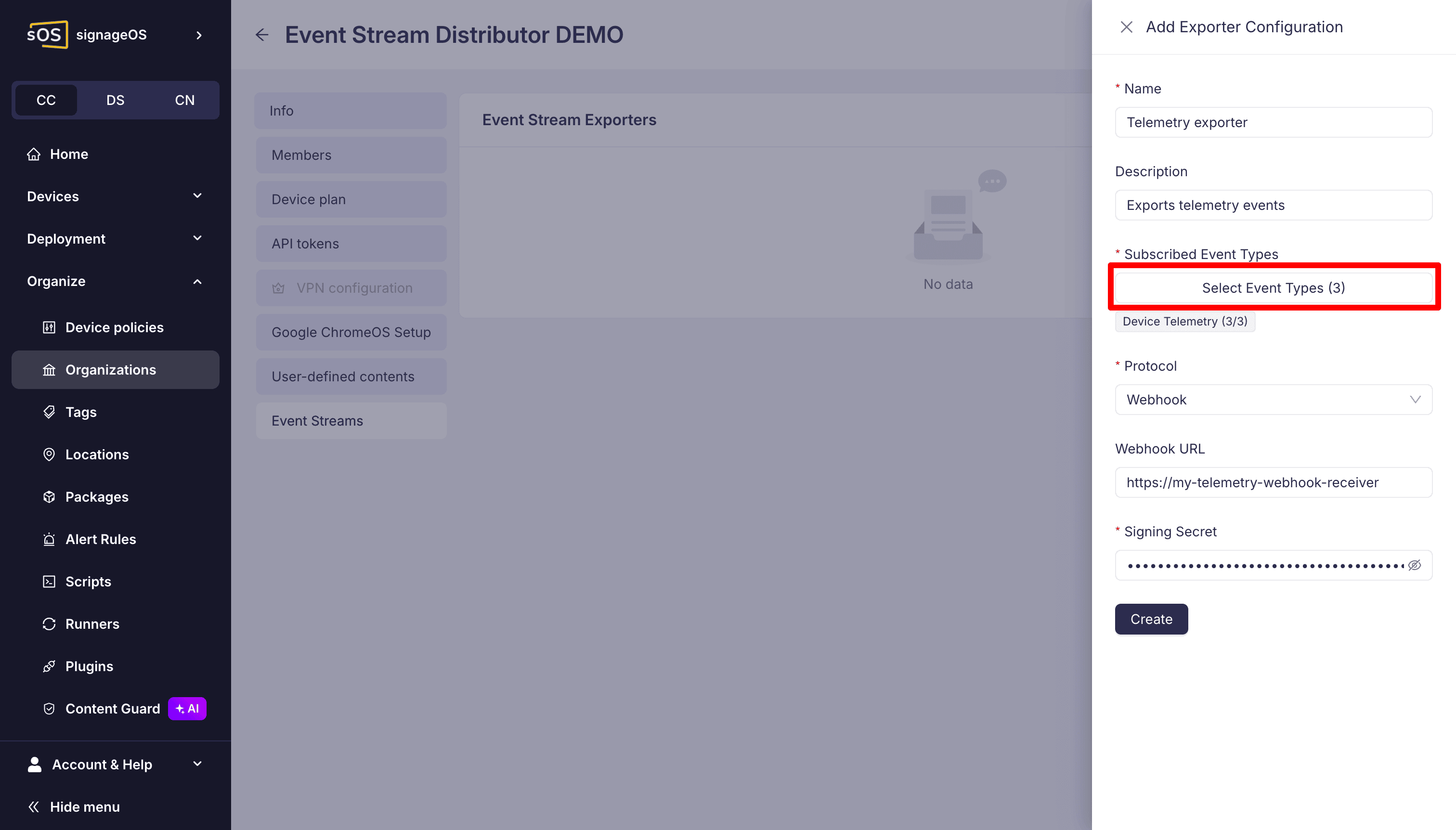Click the crown icon on VPN configuration
The height and width of the screenshot is (830, 1456).
[278, 288]
